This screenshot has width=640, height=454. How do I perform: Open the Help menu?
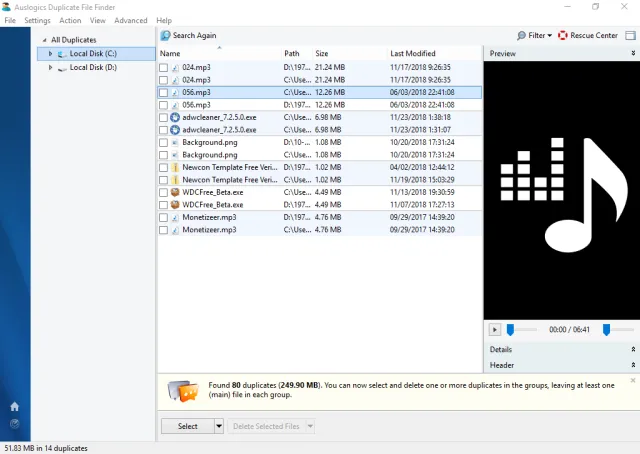coord(164,20)
